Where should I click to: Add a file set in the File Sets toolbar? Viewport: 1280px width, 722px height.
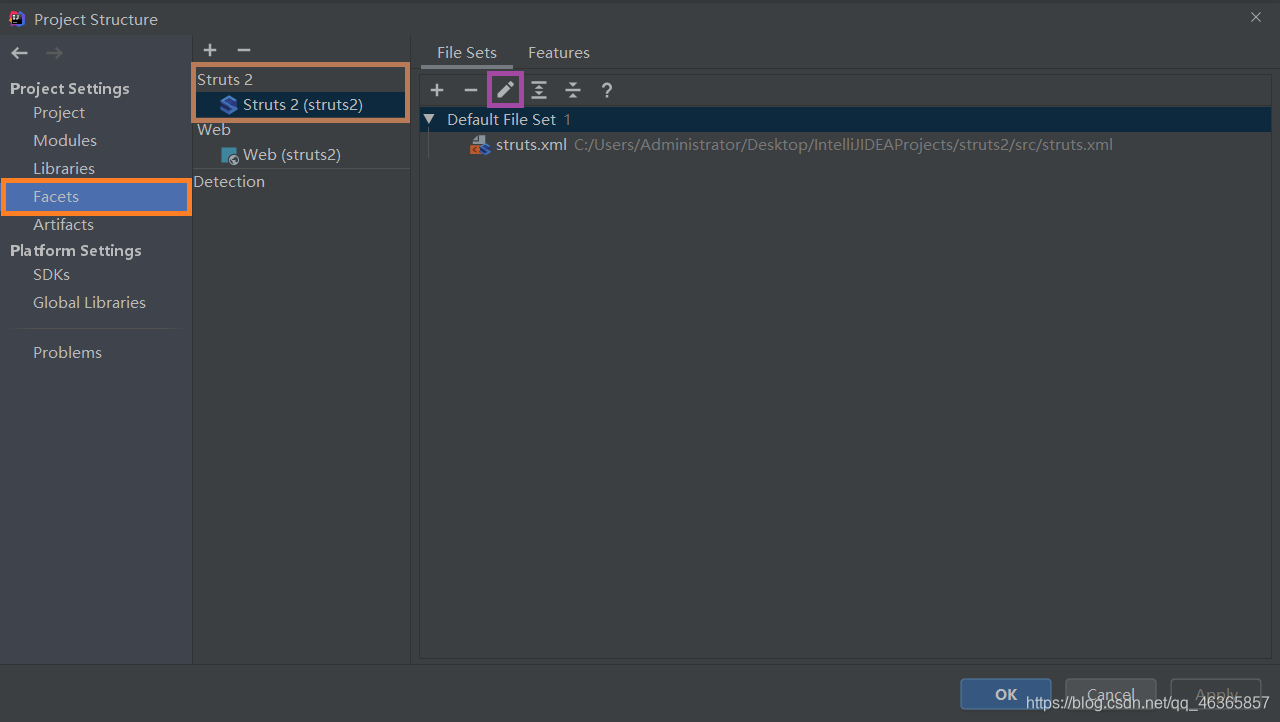pos(437,90)
